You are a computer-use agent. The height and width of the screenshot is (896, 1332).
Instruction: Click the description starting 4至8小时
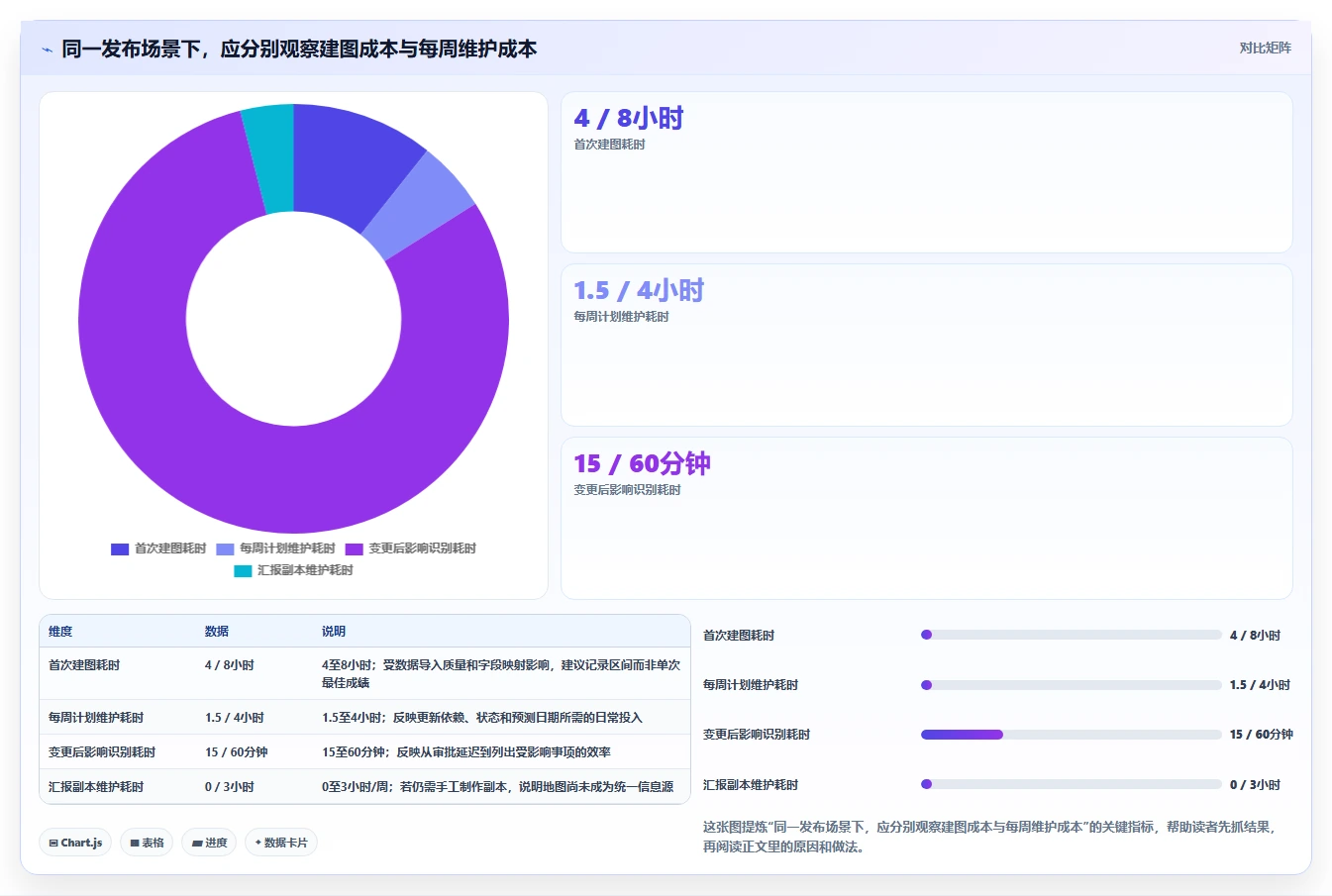pyautogui.click(x=501, y=674)
